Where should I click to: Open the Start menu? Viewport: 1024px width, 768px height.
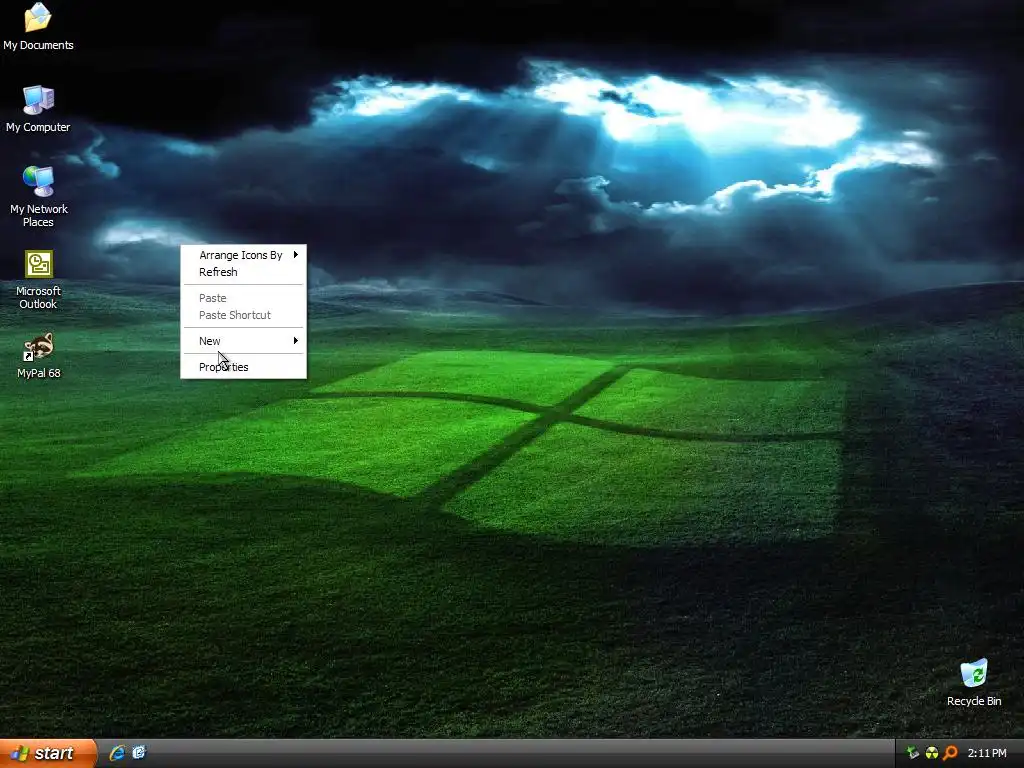pos(48,753)
